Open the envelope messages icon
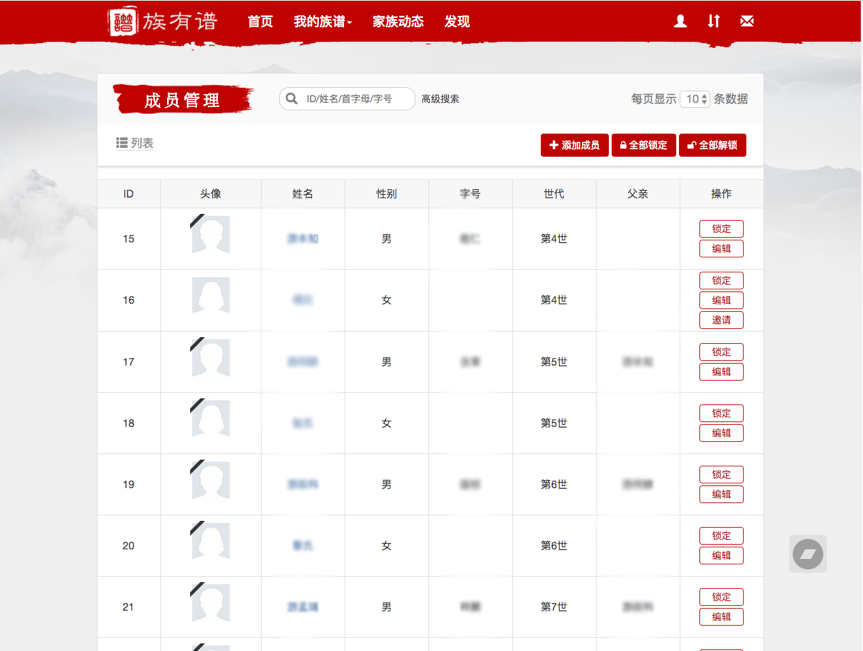This screenshot has height=651, width=863. click(x=747, y=21)
